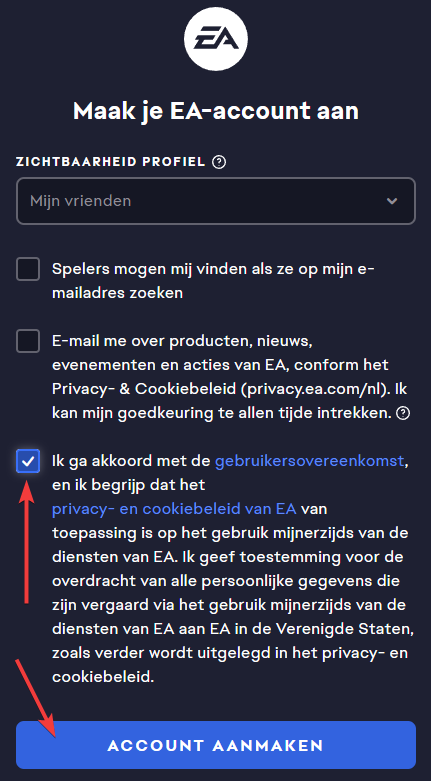431x781 pixels.
Task: Open privacy- en cookiebeleid van EA link
Action: coord(174,510)
